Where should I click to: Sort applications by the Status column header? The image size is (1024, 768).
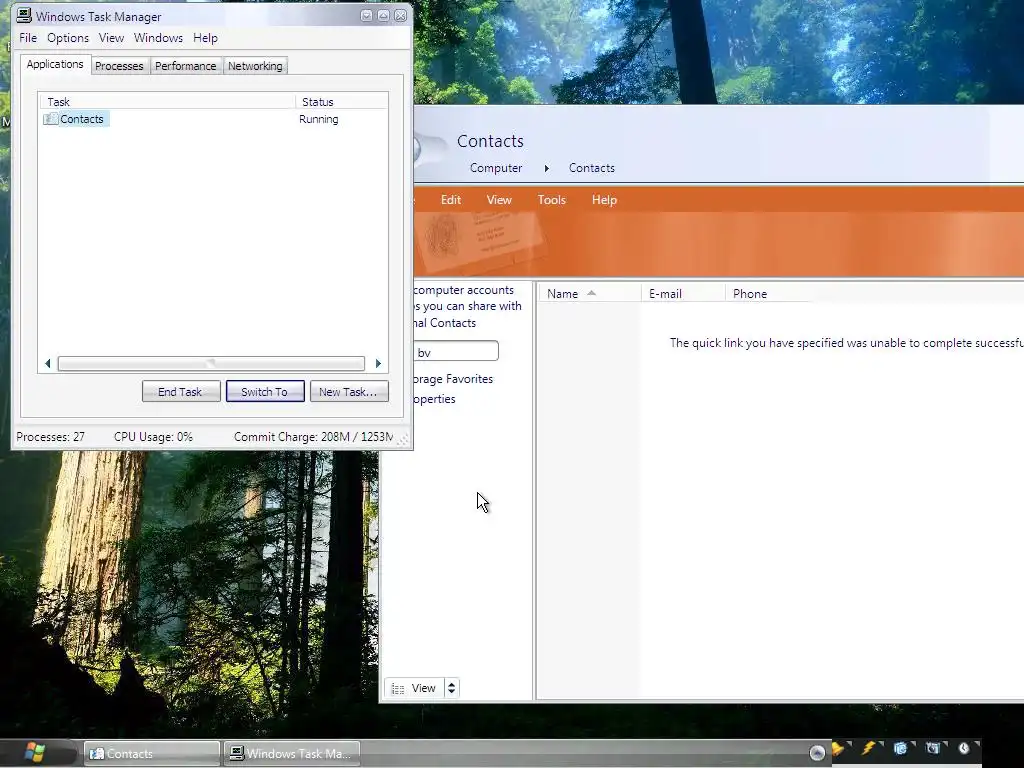pyautogui.click(x=342, y=102)
